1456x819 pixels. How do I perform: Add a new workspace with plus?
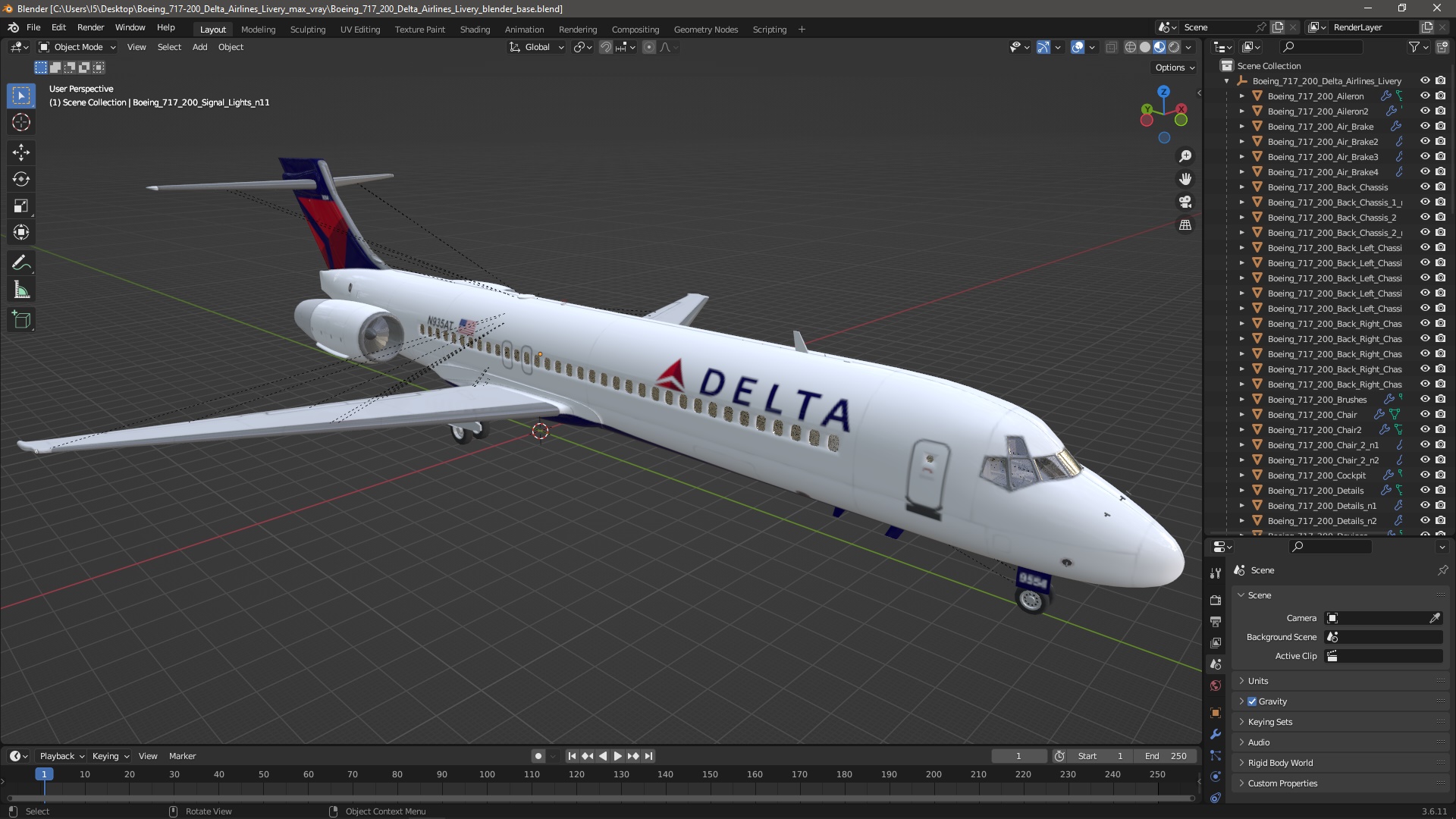(x=802, y=30)
